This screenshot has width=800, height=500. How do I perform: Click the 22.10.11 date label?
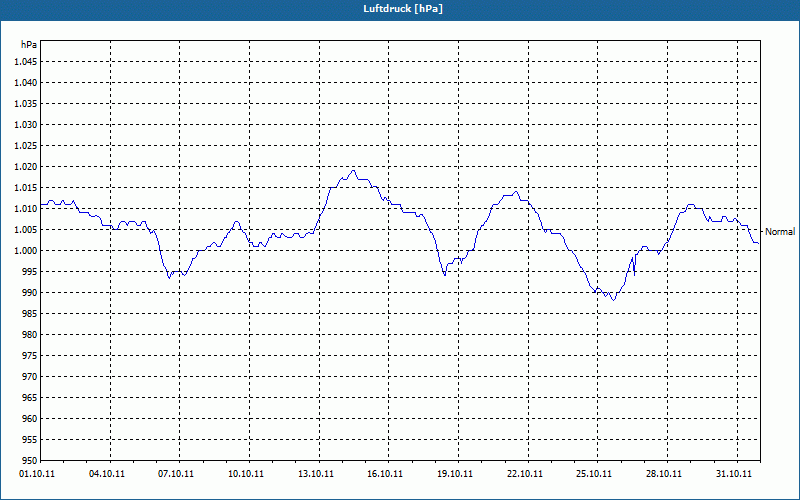coord(525,474)
